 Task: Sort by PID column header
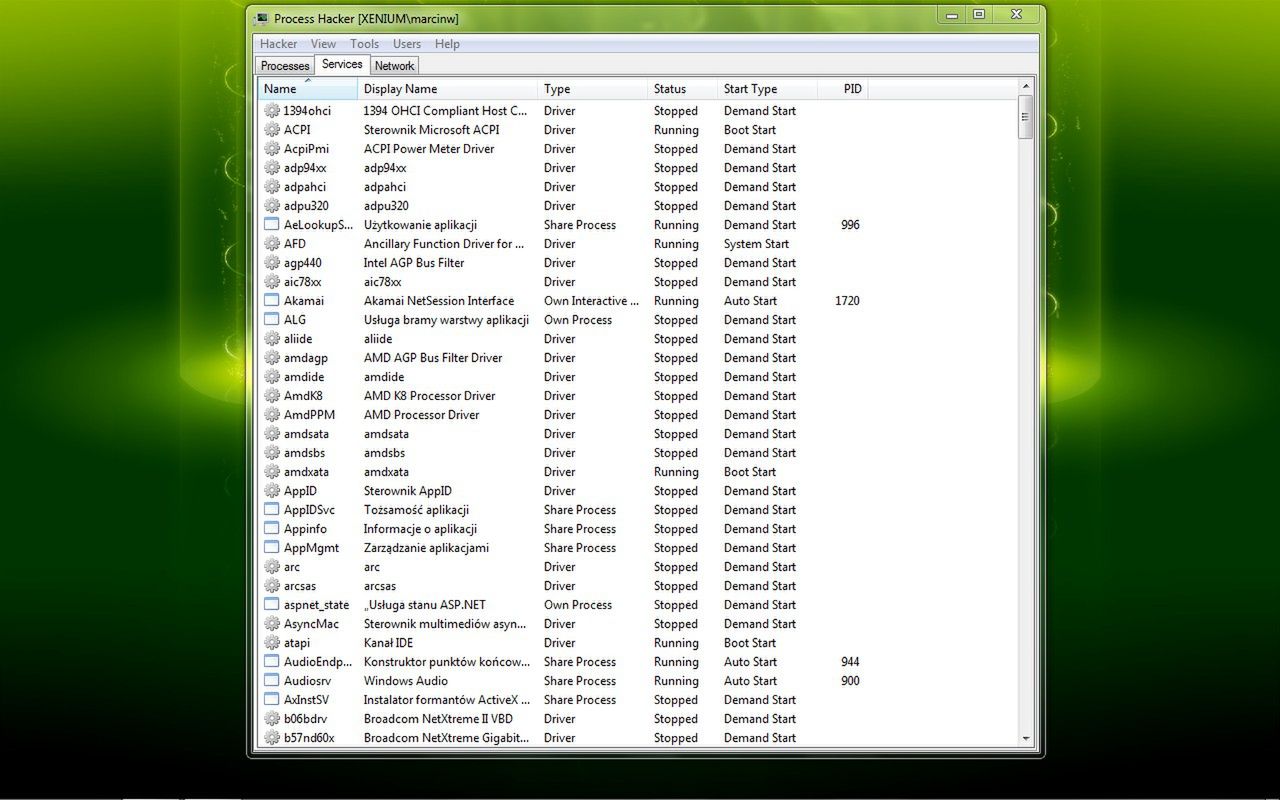pos(842,89)
